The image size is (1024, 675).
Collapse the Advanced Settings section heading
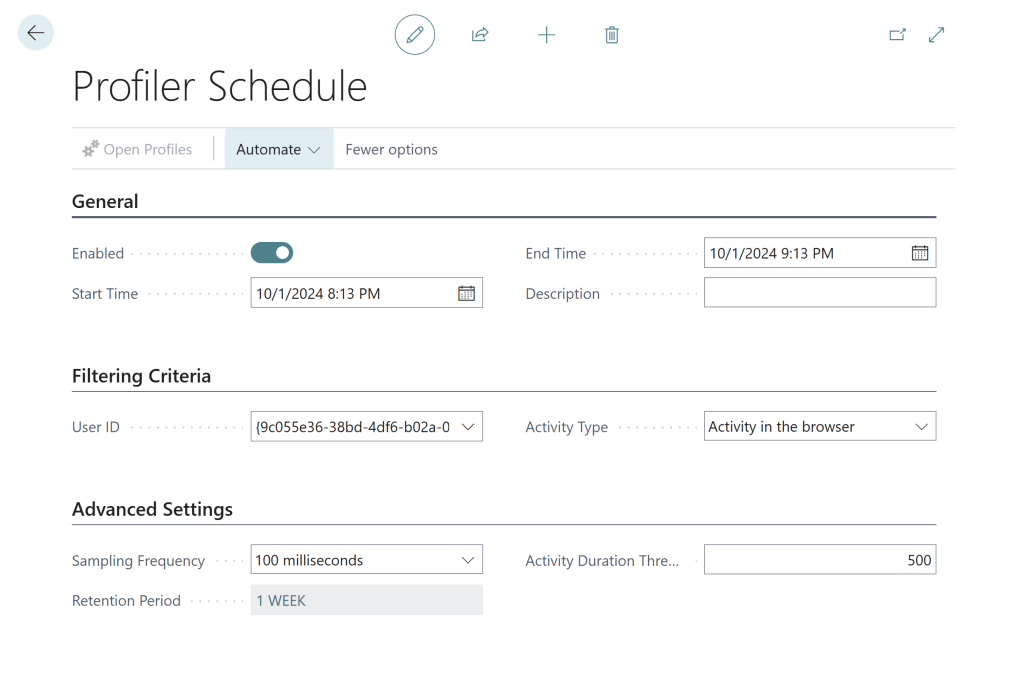(x=152, y=509)
